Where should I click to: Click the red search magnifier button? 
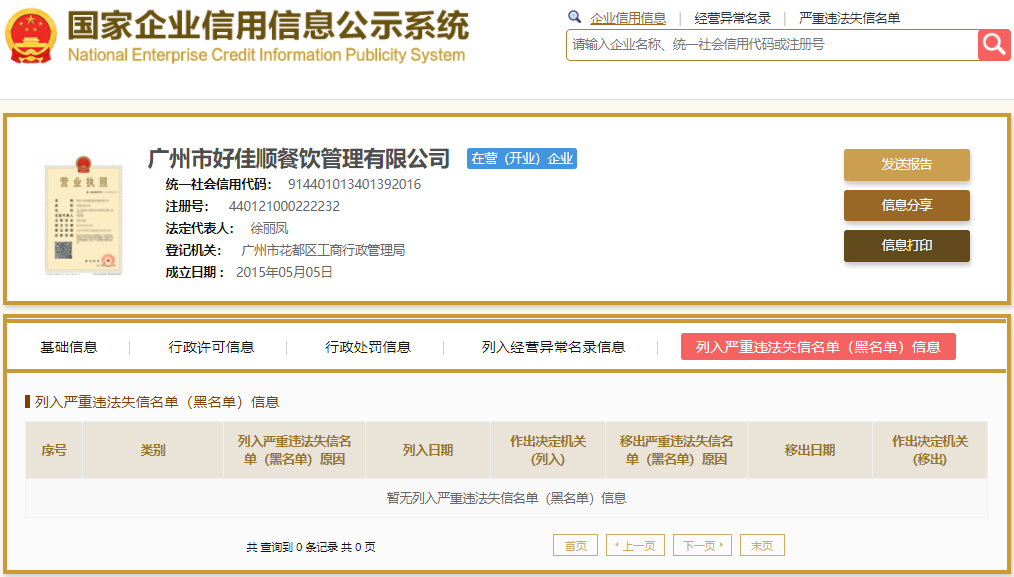[994, 45]
